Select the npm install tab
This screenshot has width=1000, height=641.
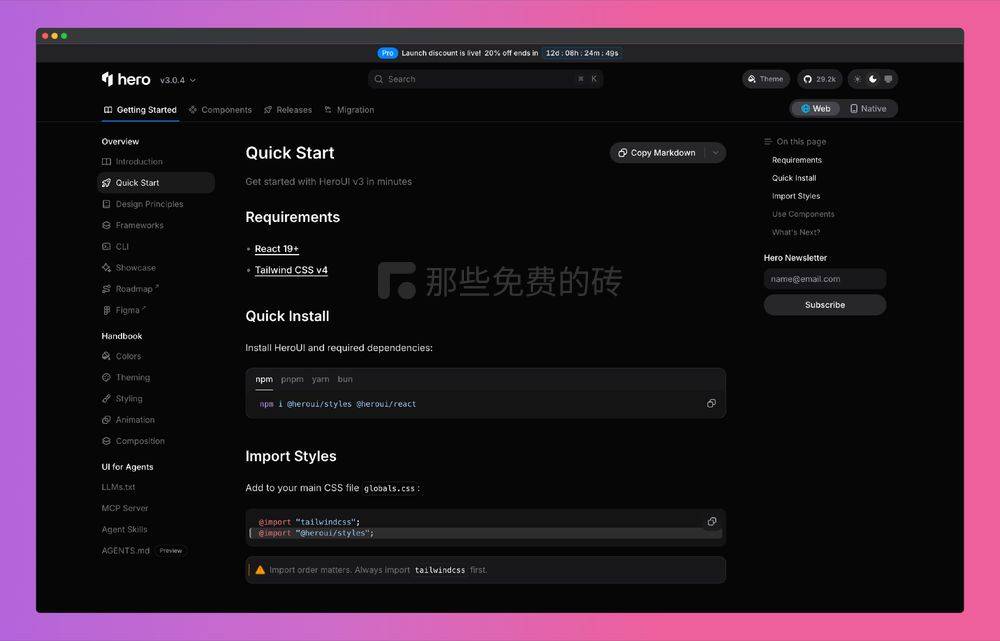point(264,379)
